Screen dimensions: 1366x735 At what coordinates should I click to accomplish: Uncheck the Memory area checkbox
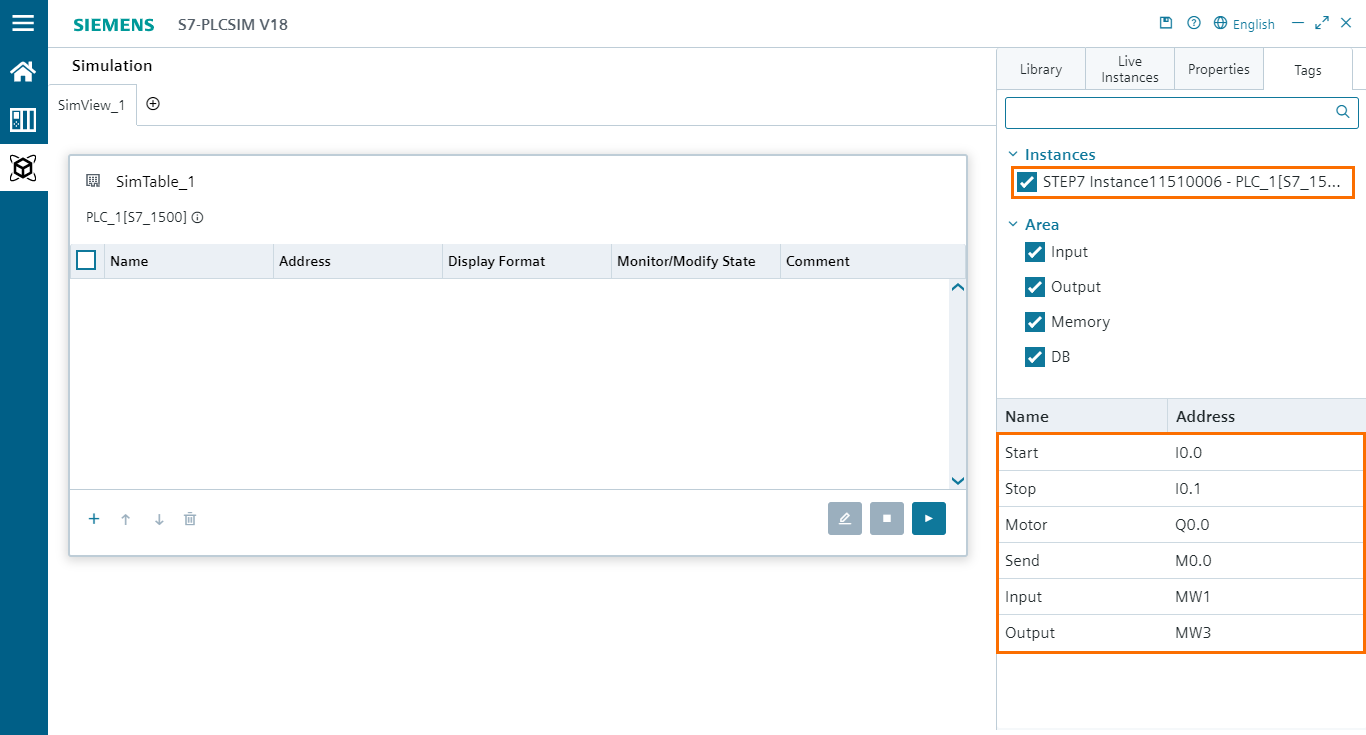(1035, 322)
